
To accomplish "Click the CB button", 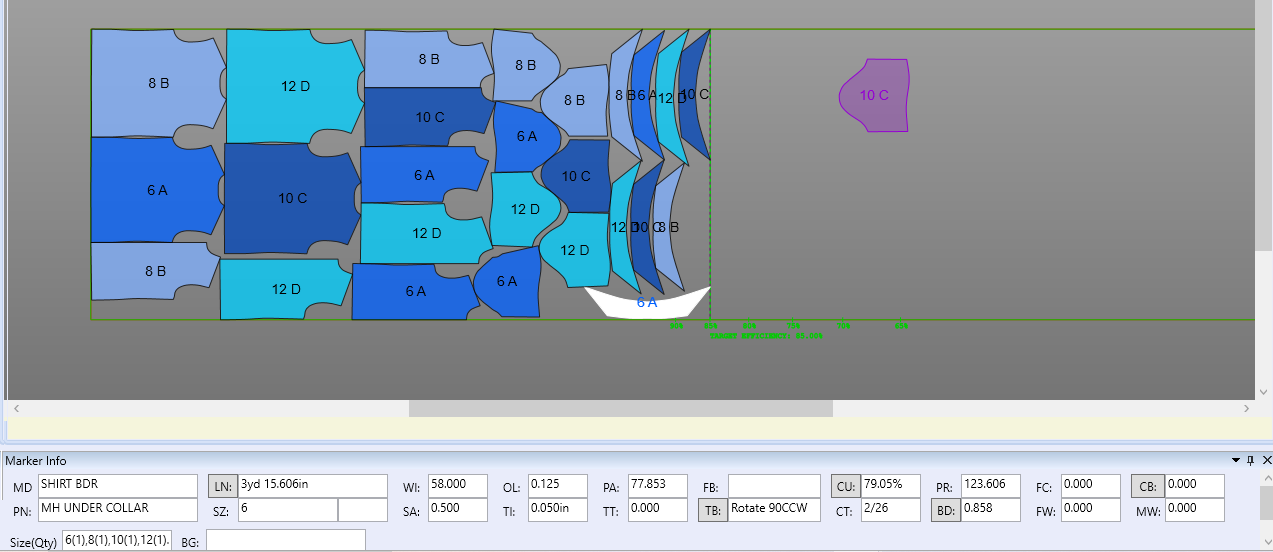I will (1147, 486).
